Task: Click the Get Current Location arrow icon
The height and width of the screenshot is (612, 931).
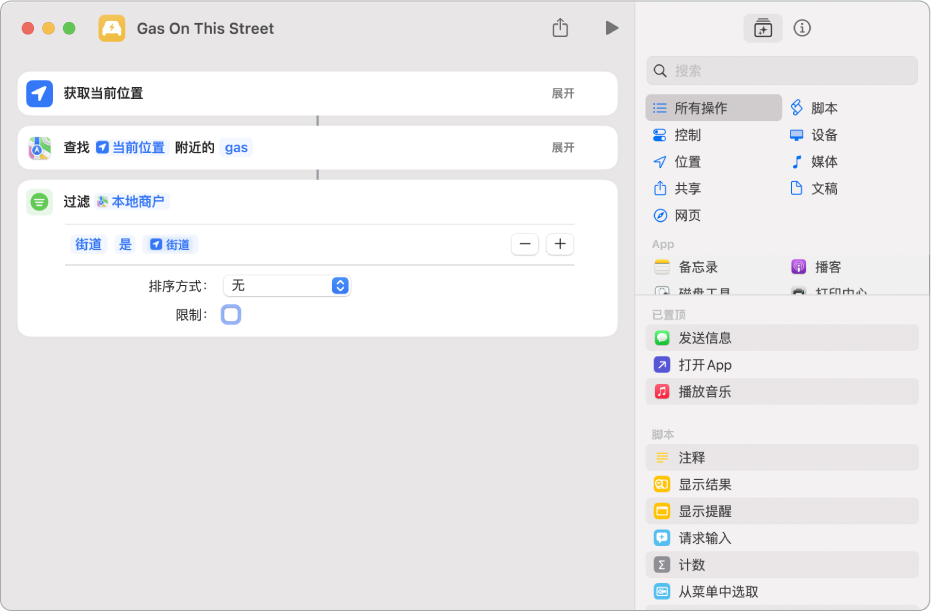Action: coord(39,93)
